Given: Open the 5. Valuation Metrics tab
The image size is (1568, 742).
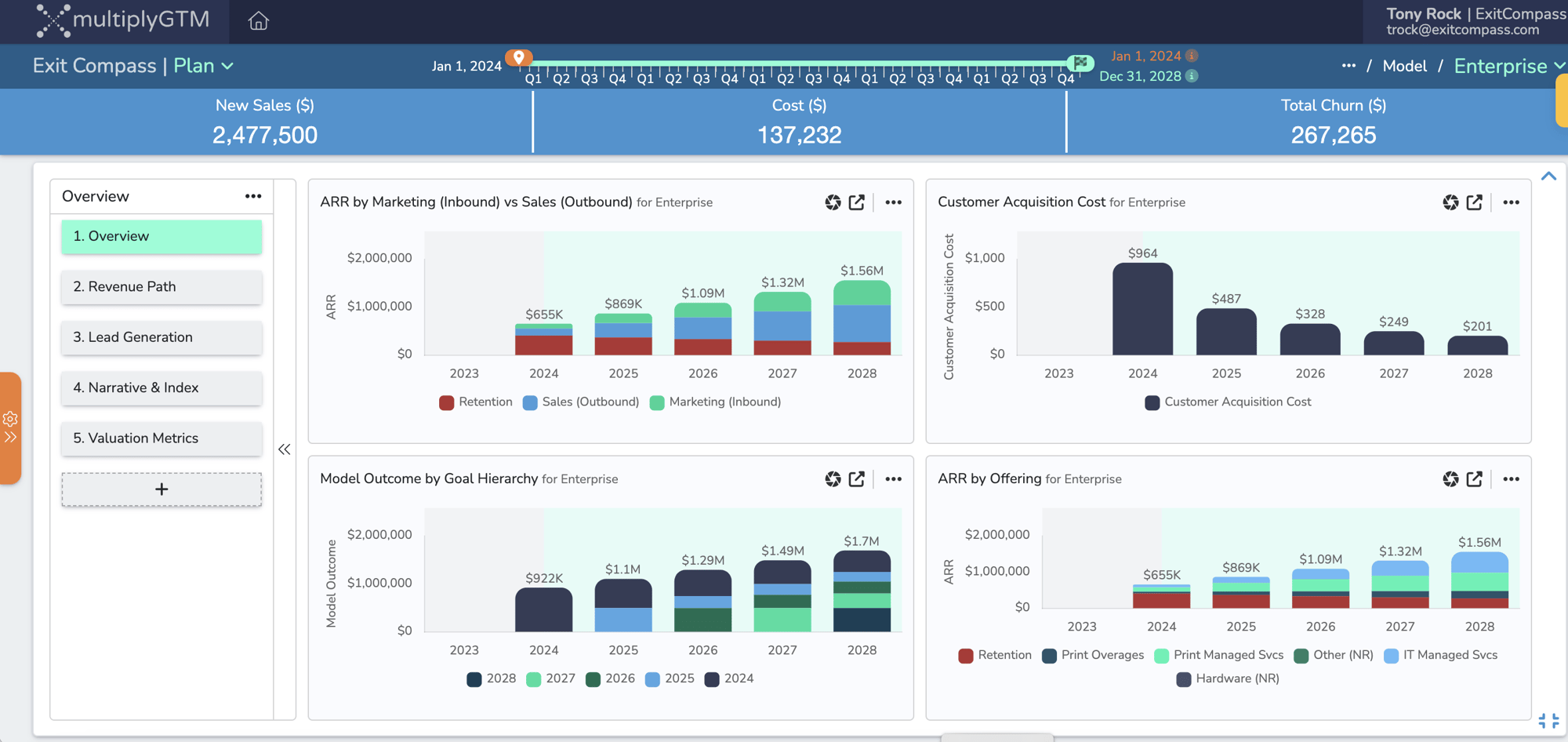Looking at the screenshot, I should point(162,438).
